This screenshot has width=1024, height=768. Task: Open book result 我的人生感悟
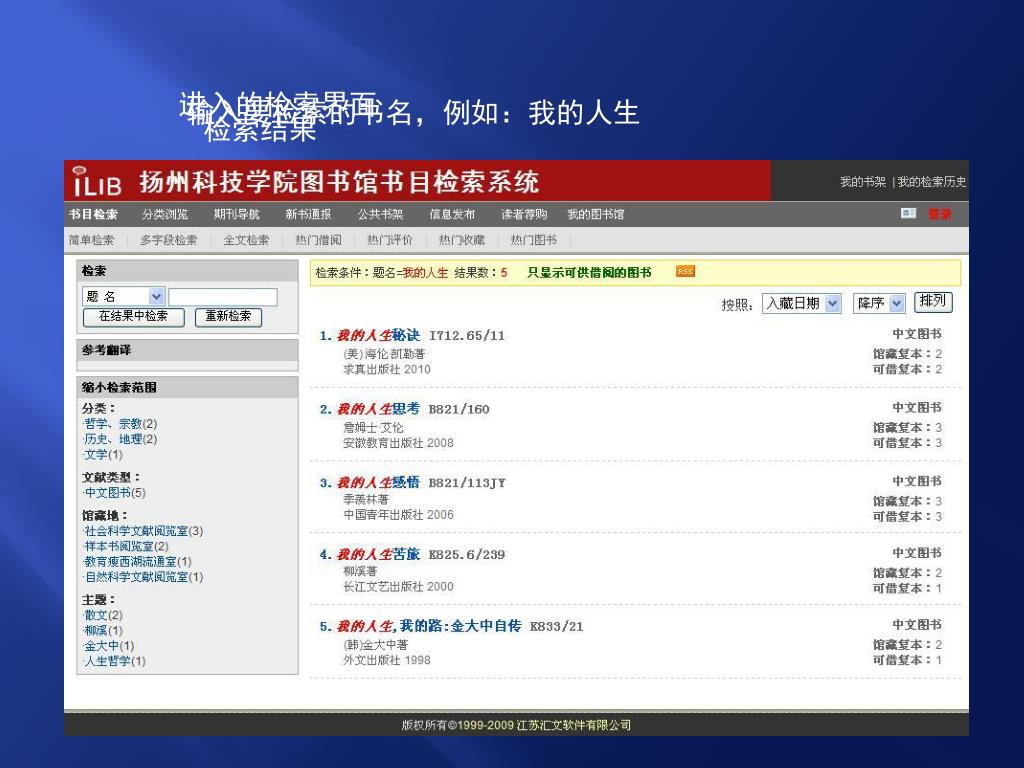[x=378, y=483]
